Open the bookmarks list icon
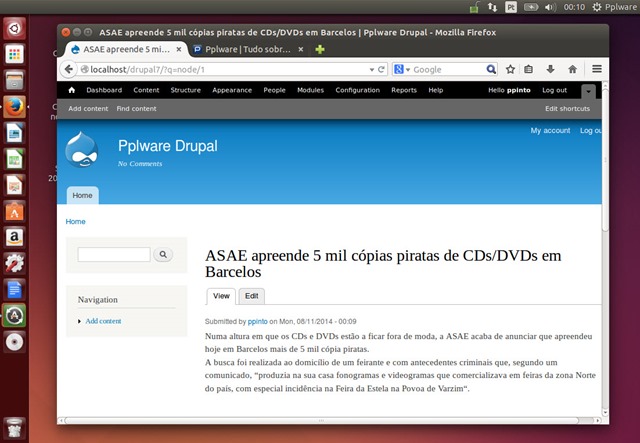The image size is (640, 443). pyautogui.click(x=529, y=69)
